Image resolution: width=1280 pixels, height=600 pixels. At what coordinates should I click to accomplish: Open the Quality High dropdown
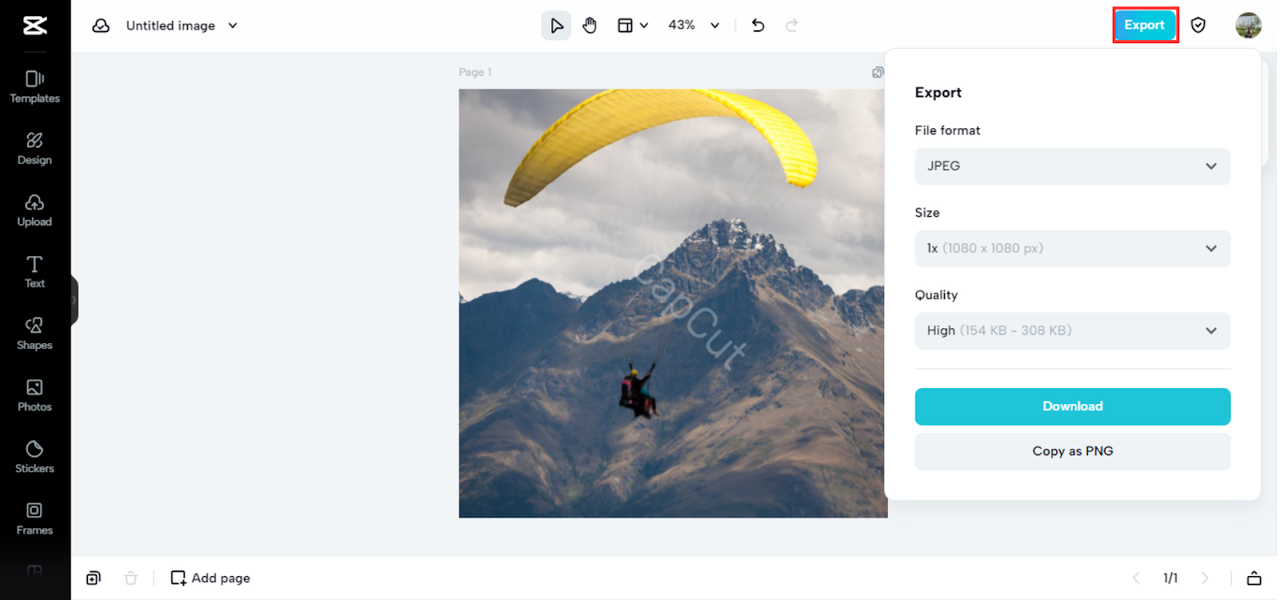point(1072,330)
